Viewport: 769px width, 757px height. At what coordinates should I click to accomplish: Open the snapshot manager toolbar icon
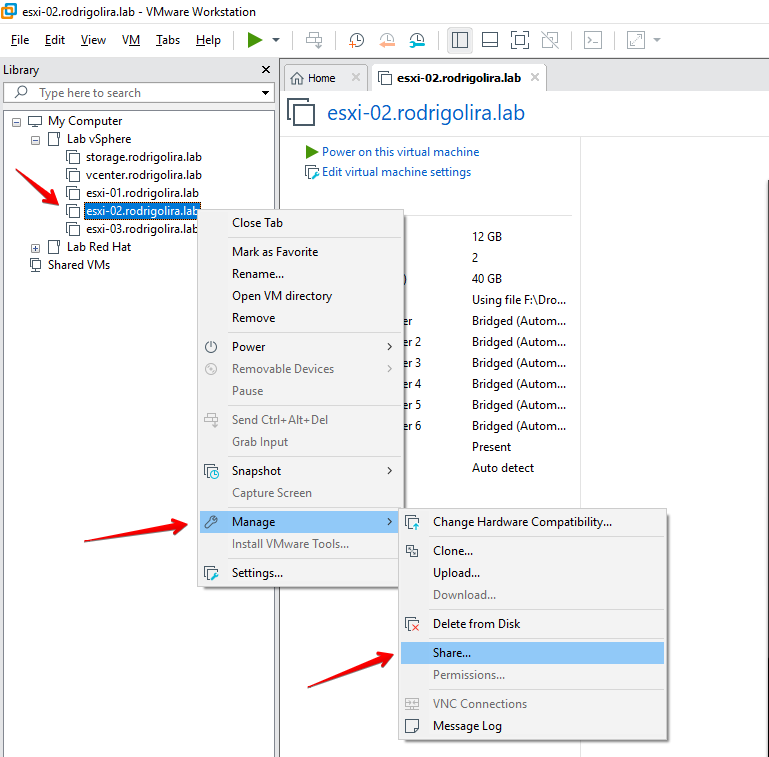click(417, 40)
